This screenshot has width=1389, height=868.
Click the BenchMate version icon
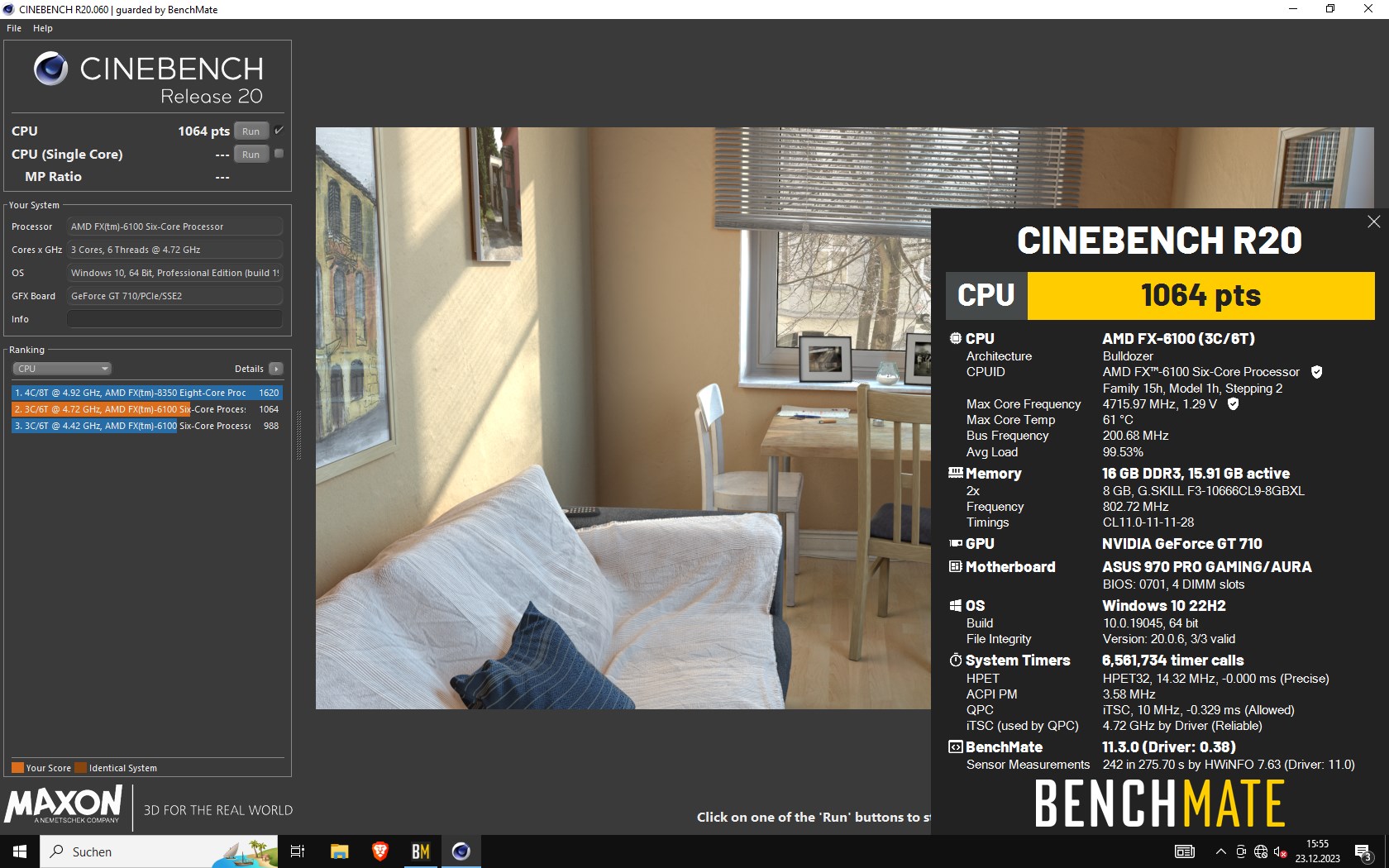click(955, 746)
